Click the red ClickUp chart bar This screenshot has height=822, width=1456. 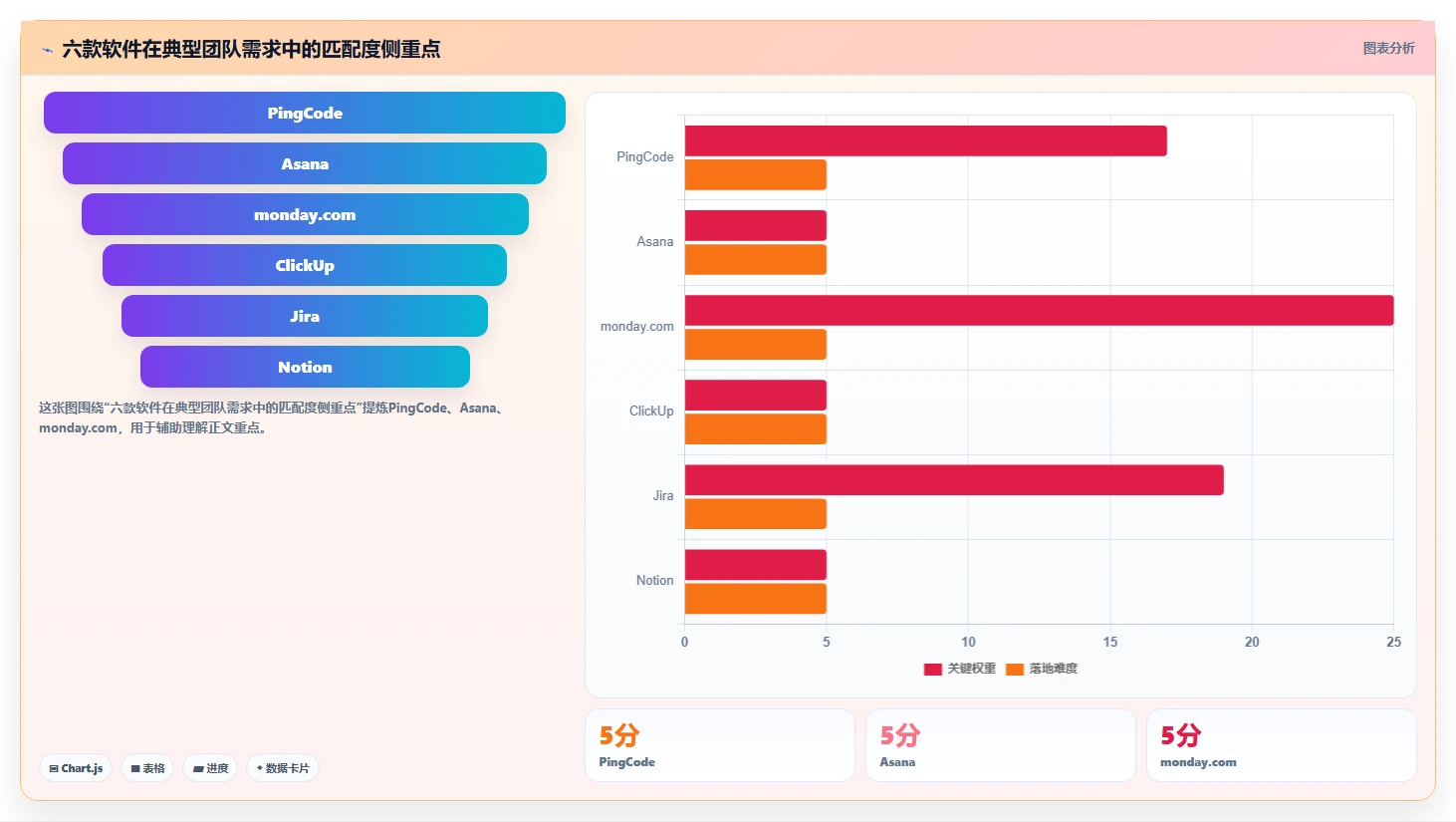coord(756,395)
